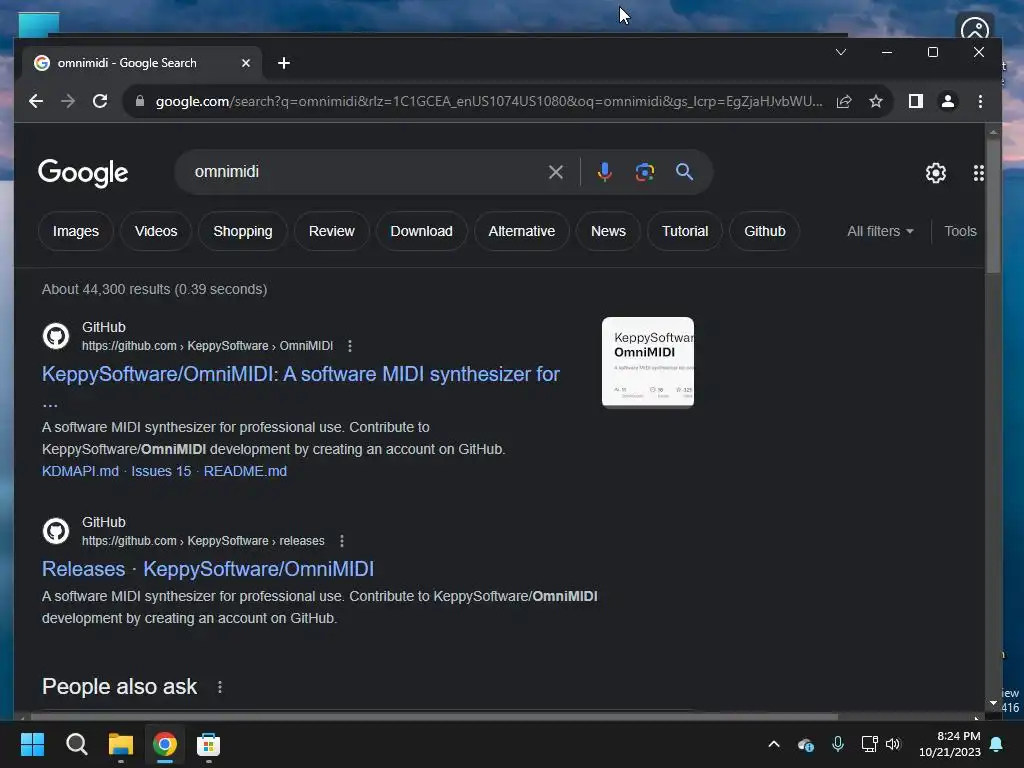Open Chrome's three-dot menu

[980, 101]
